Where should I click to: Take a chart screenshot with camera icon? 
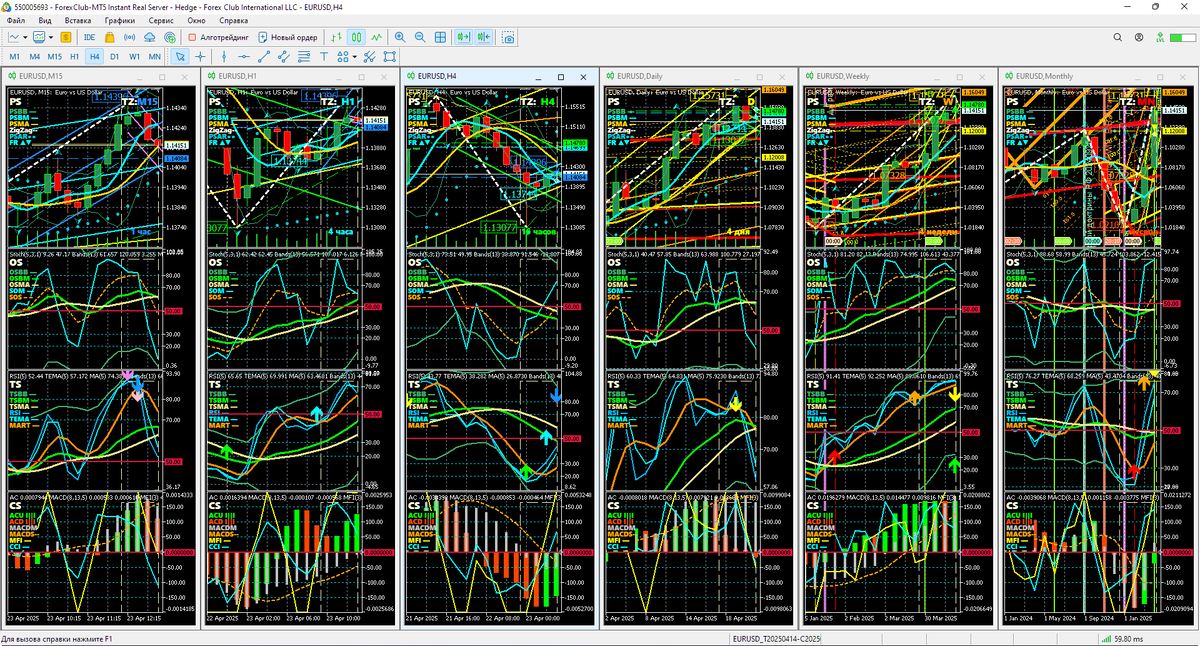tap(508, 37)
